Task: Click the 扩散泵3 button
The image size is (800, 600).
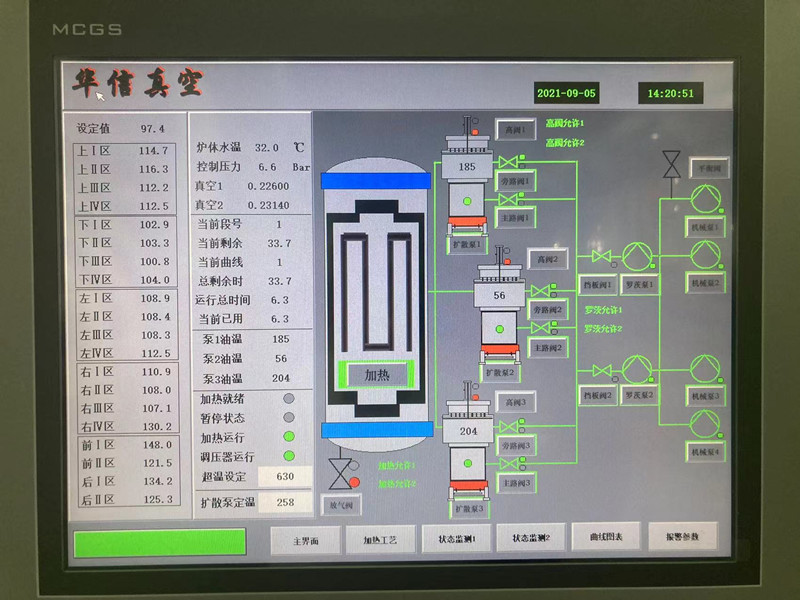Action: [469, 509]
